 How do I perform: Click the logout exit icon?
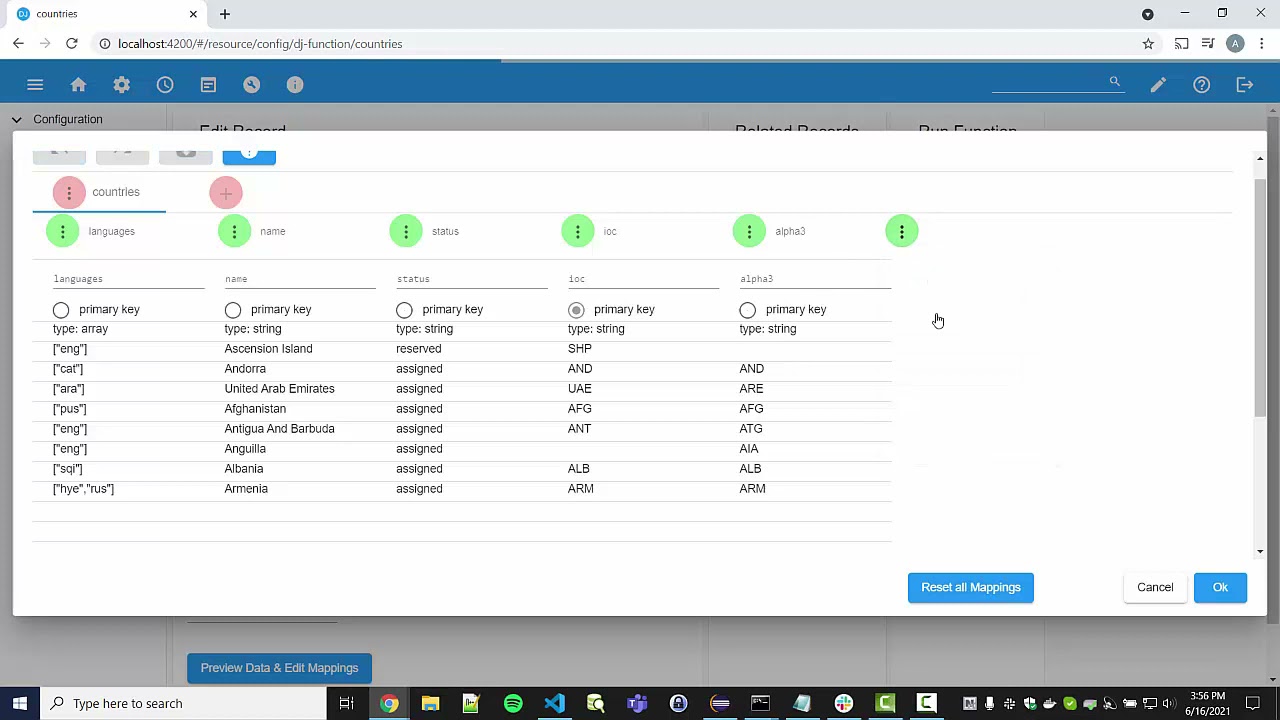pos(1245,85)
